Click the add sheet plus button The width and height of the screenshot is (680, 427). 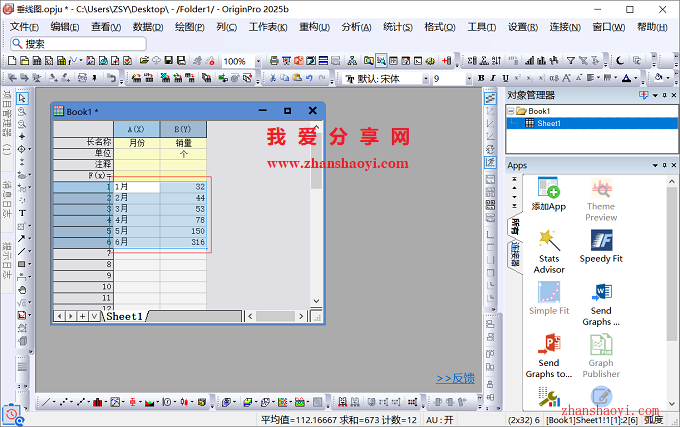pos(82,316)
